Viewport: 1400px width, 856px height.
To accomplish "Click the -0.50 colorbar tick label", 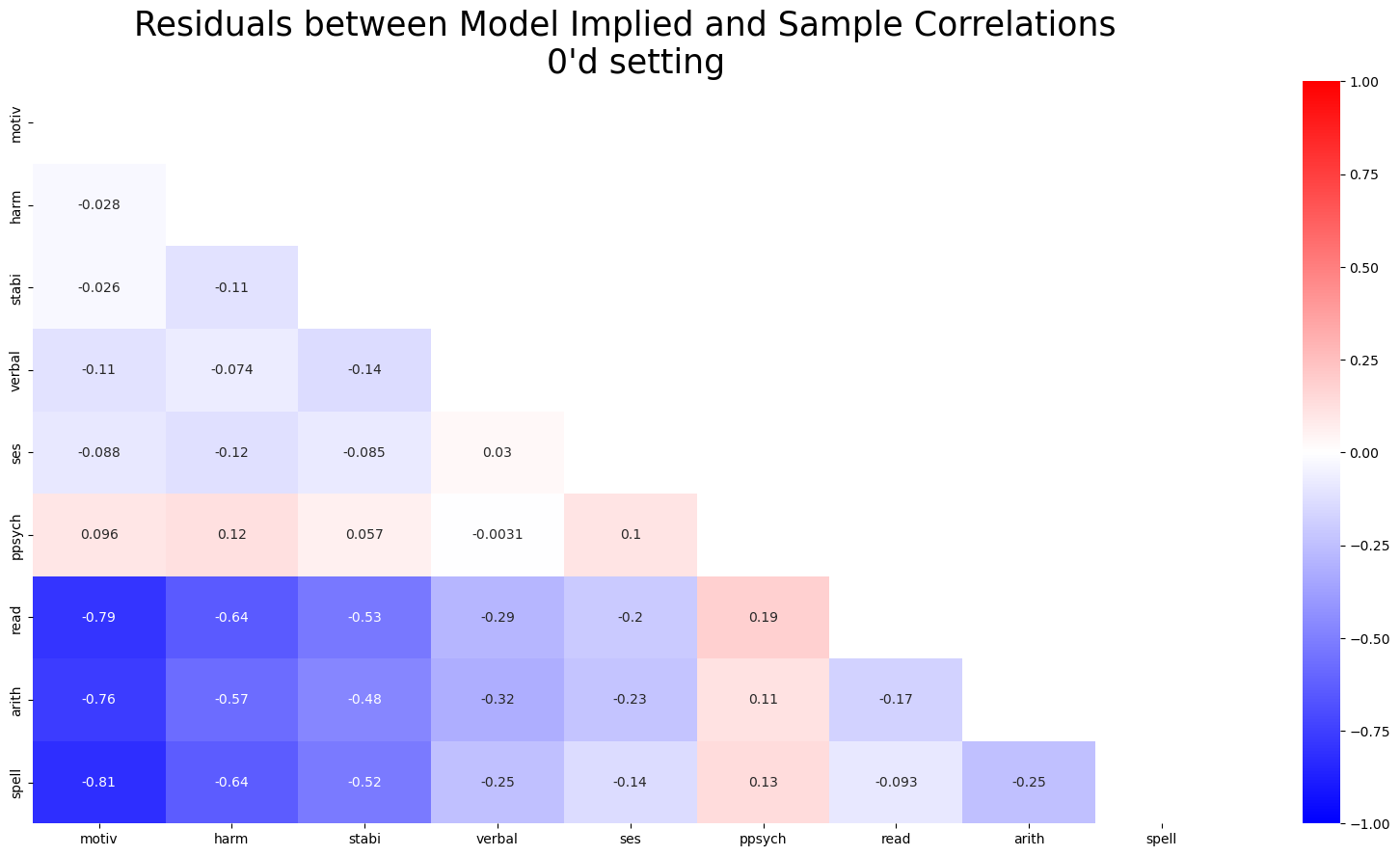I will coord(1368,638).
